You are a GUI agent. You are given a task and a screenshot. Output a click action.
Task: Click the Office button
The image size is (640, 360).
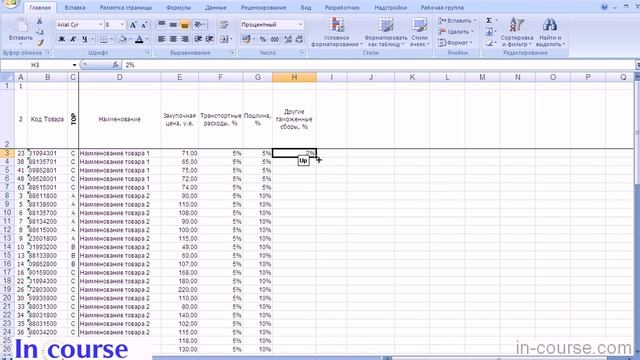(x=10, y=4)
